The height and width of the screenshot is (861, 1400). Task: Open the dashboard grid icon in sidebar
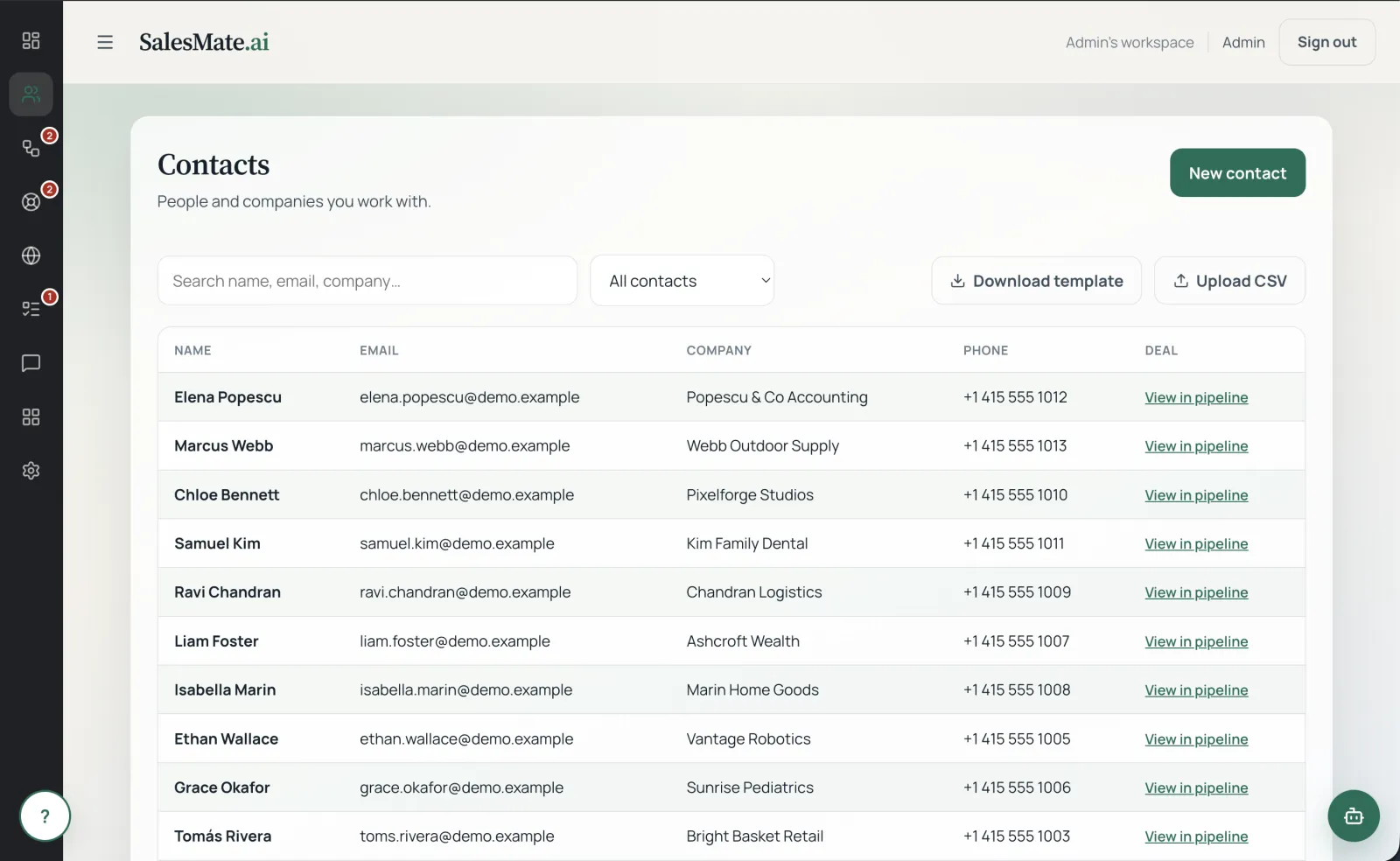[x=31, y=40]
